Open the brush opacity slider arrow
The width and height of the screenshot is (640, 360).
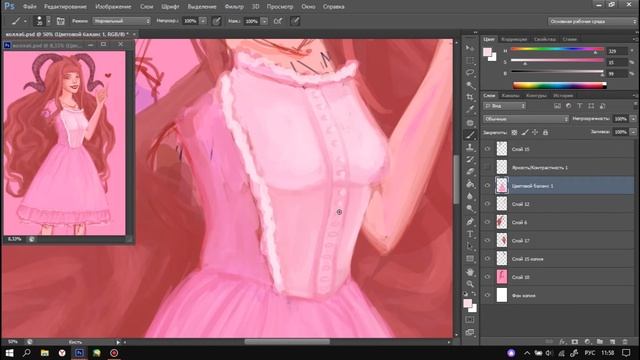pos(202,21)
